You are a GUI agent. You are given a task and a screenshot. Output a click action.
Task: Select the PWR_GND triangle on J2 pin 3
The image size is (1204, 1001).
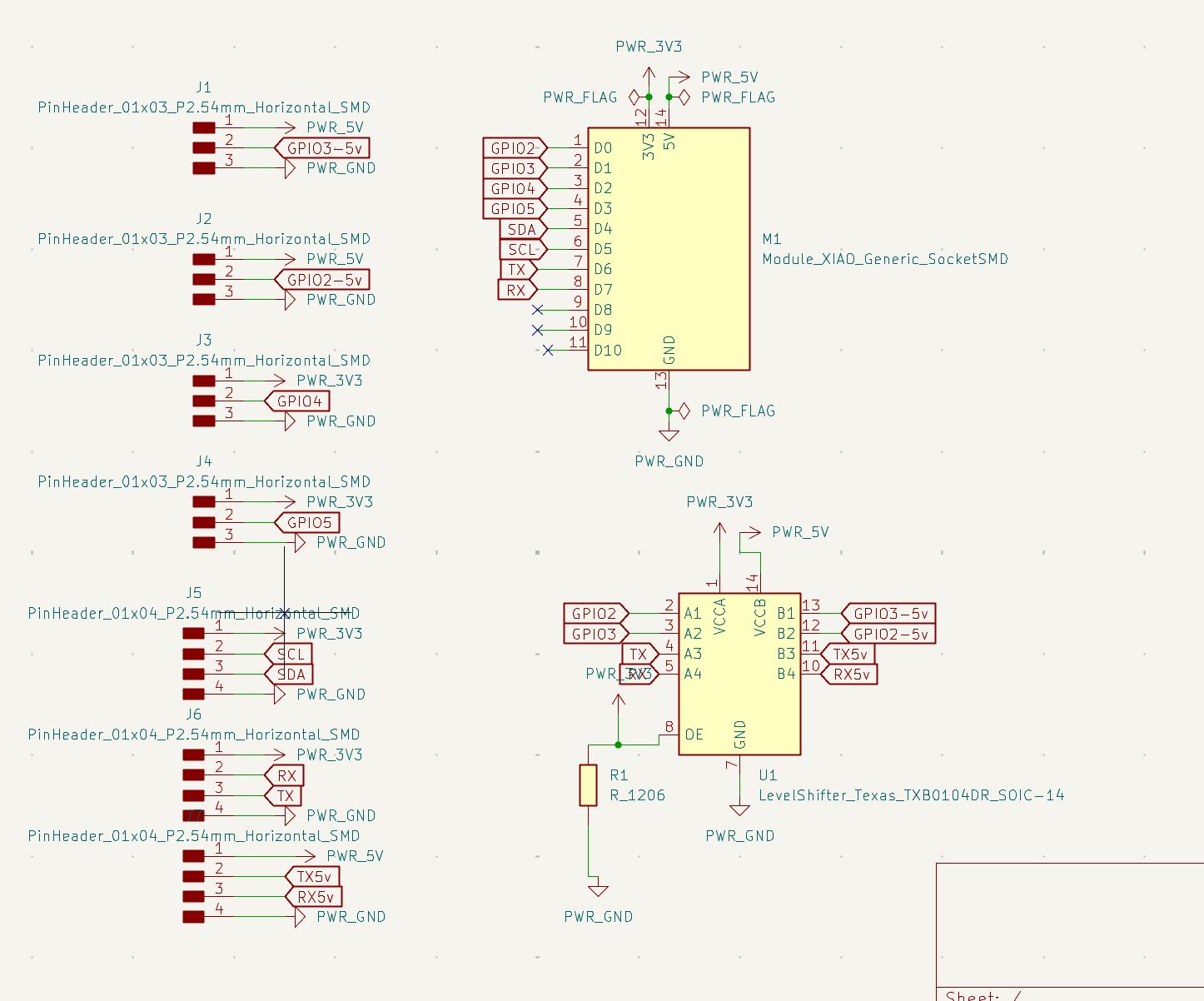pyautogui.click(x=290, y=300)
